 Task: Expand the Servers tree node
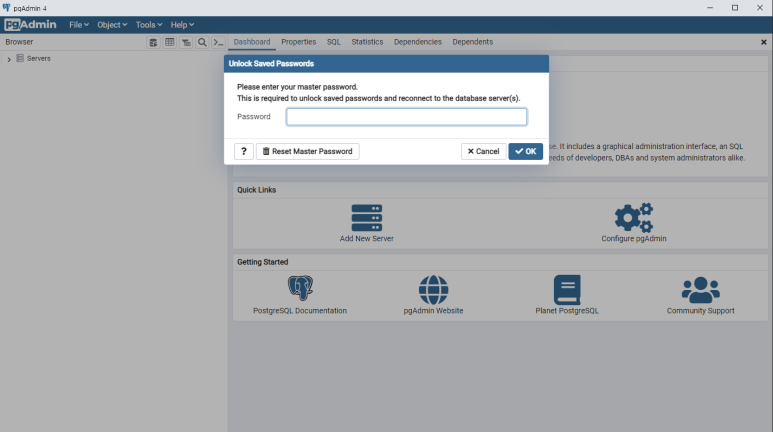pos(9,59)
